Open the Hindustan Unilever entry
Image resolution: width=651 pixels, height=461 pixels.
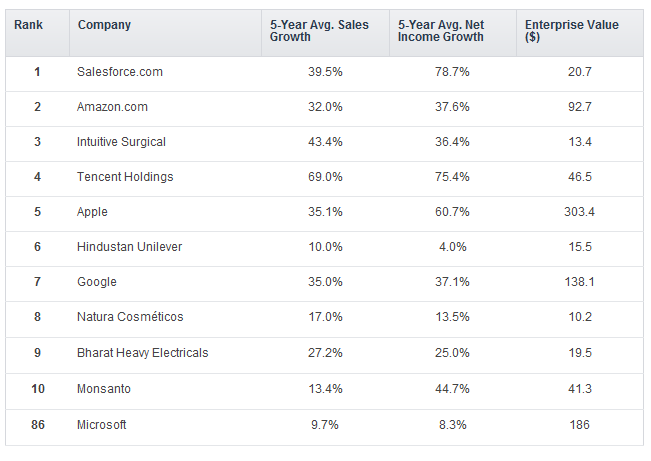coord(129,247)
